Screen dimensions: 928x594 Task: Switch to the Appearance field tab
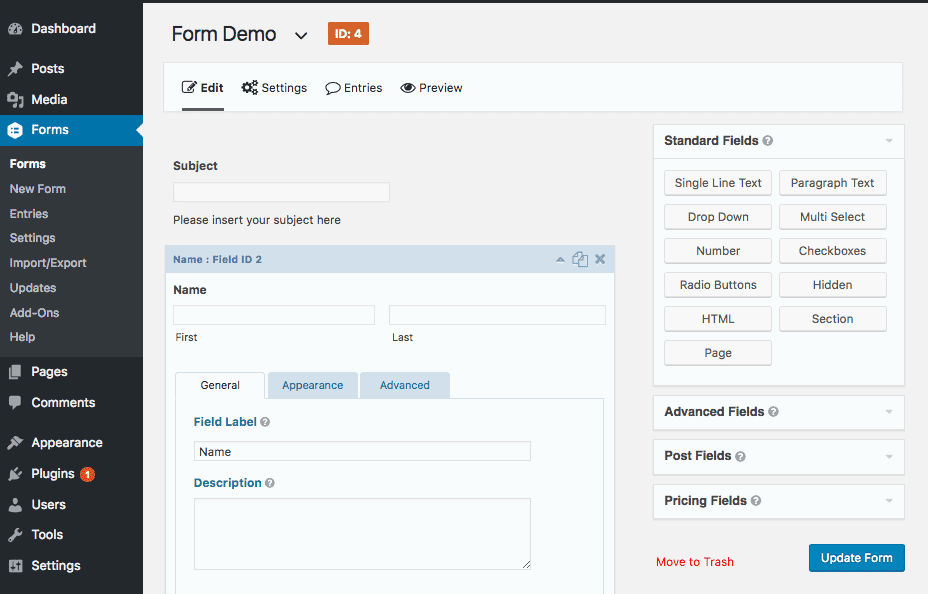312,385
